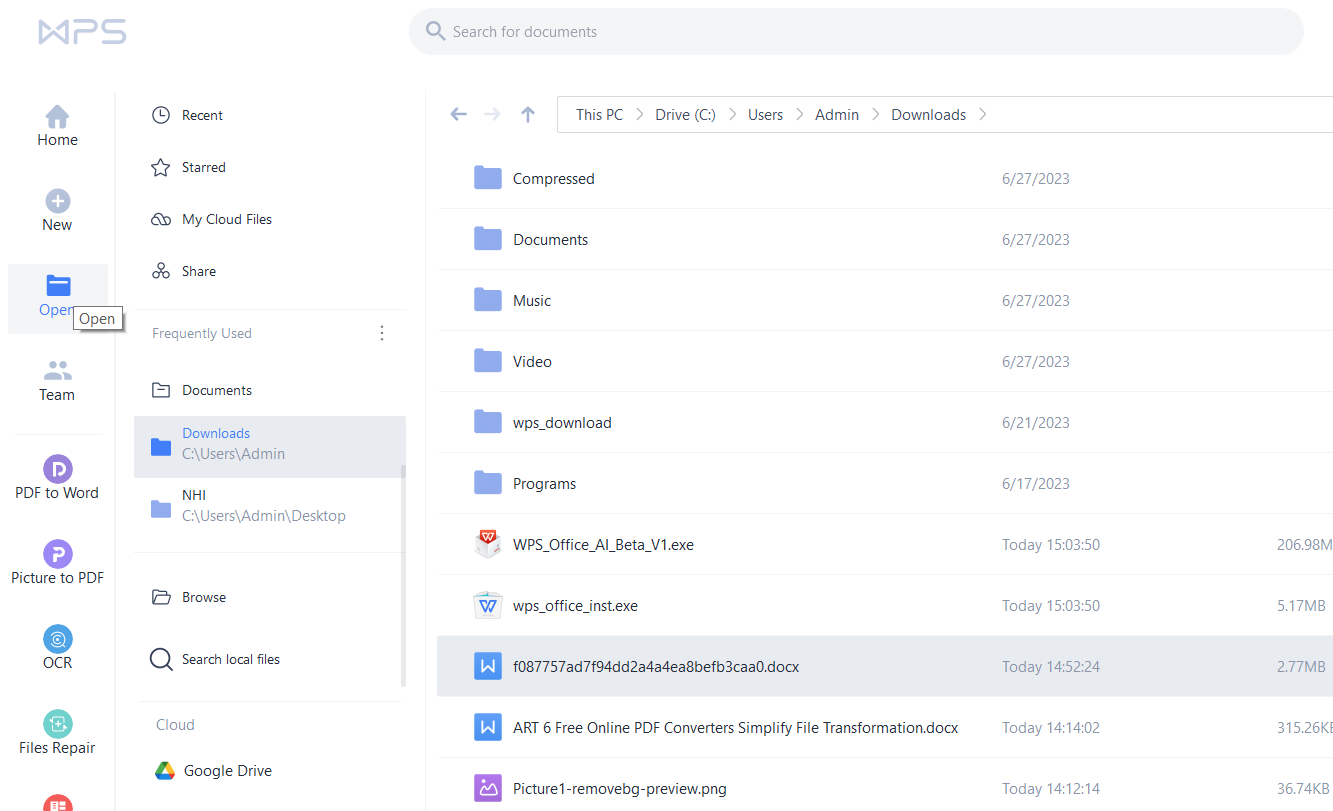This screenshot has height=811, width=1333.
Task: Go back to previous folder
Action: tap(459, 115)
